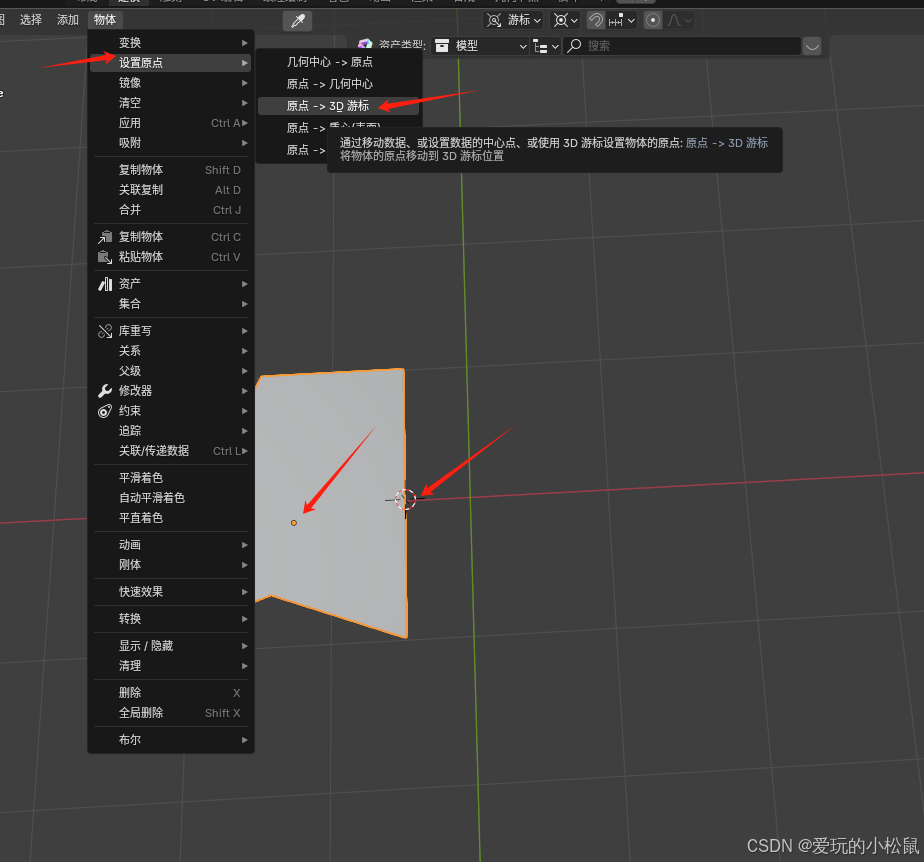Select 几何中心 -> 原点 option
The width and height of the screenshot is (924, 862).
click(339, 62)
